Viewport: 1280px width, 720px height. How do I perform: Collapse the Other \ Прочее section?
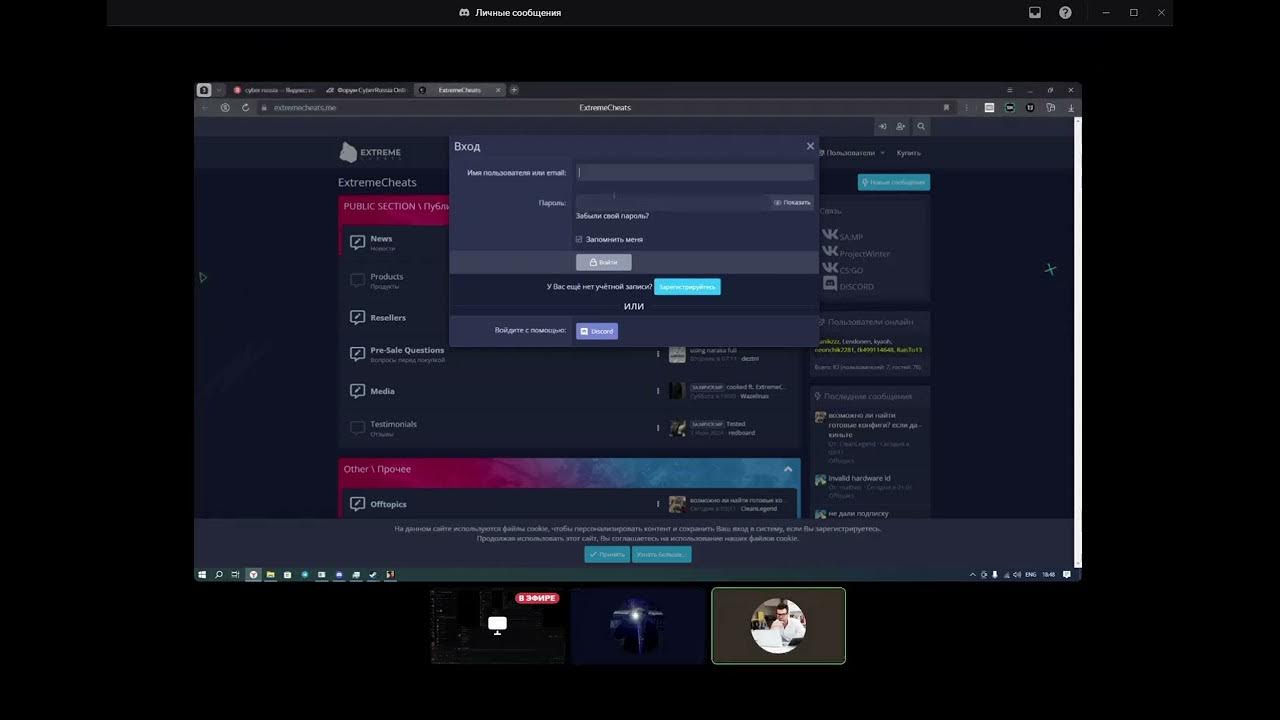788,469
